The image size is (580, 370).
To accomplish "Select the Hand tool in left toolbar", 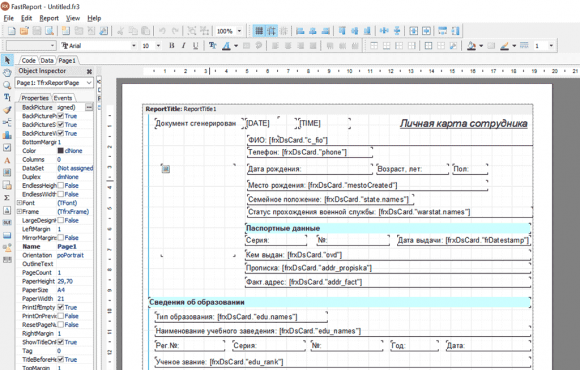I will click(x=7, y=73).
